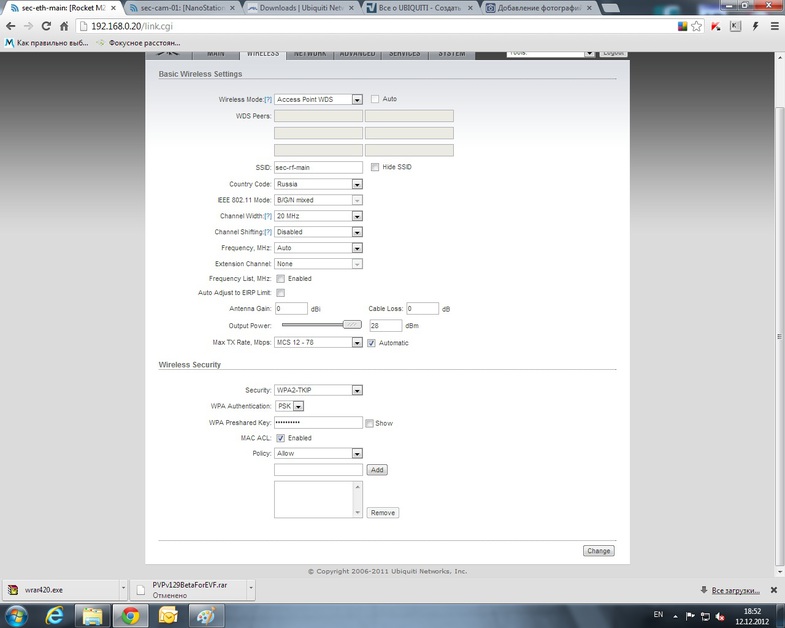
Task: Click the Output Power slider handle
Action: click(351, 325)
